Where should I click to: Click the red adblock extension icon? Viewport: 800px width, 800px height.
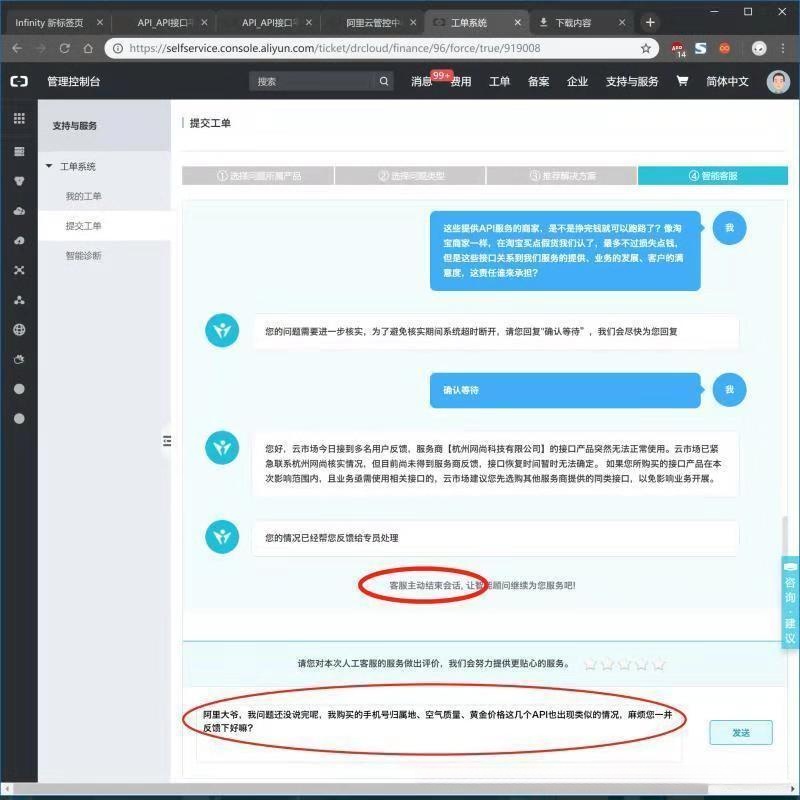pos(678,49)
